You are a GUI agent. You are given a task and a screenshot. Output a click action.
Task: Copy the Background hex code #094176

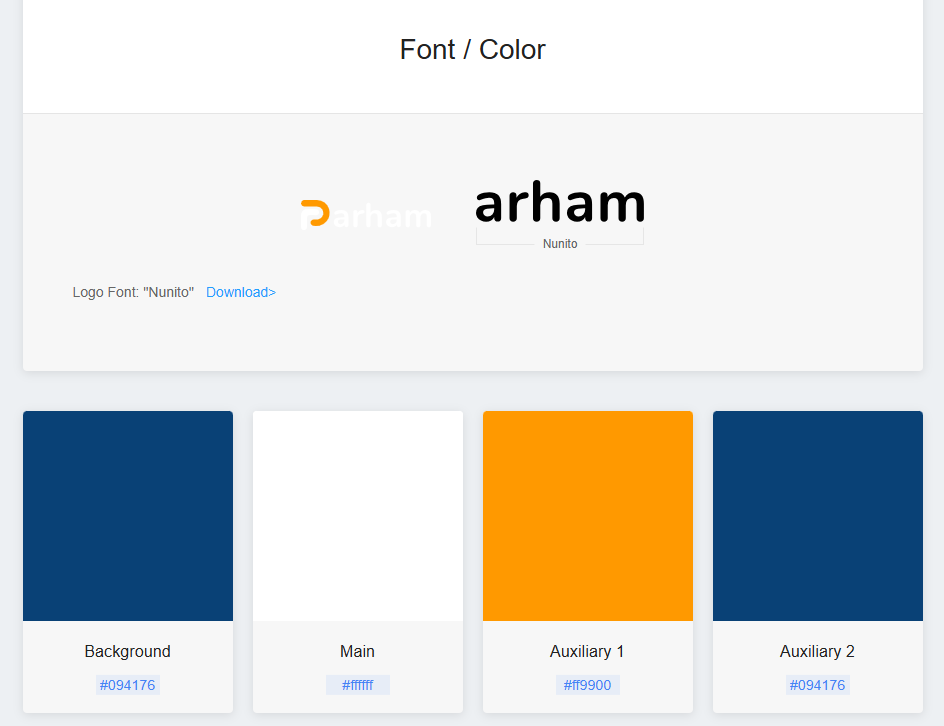pos(128,685)
